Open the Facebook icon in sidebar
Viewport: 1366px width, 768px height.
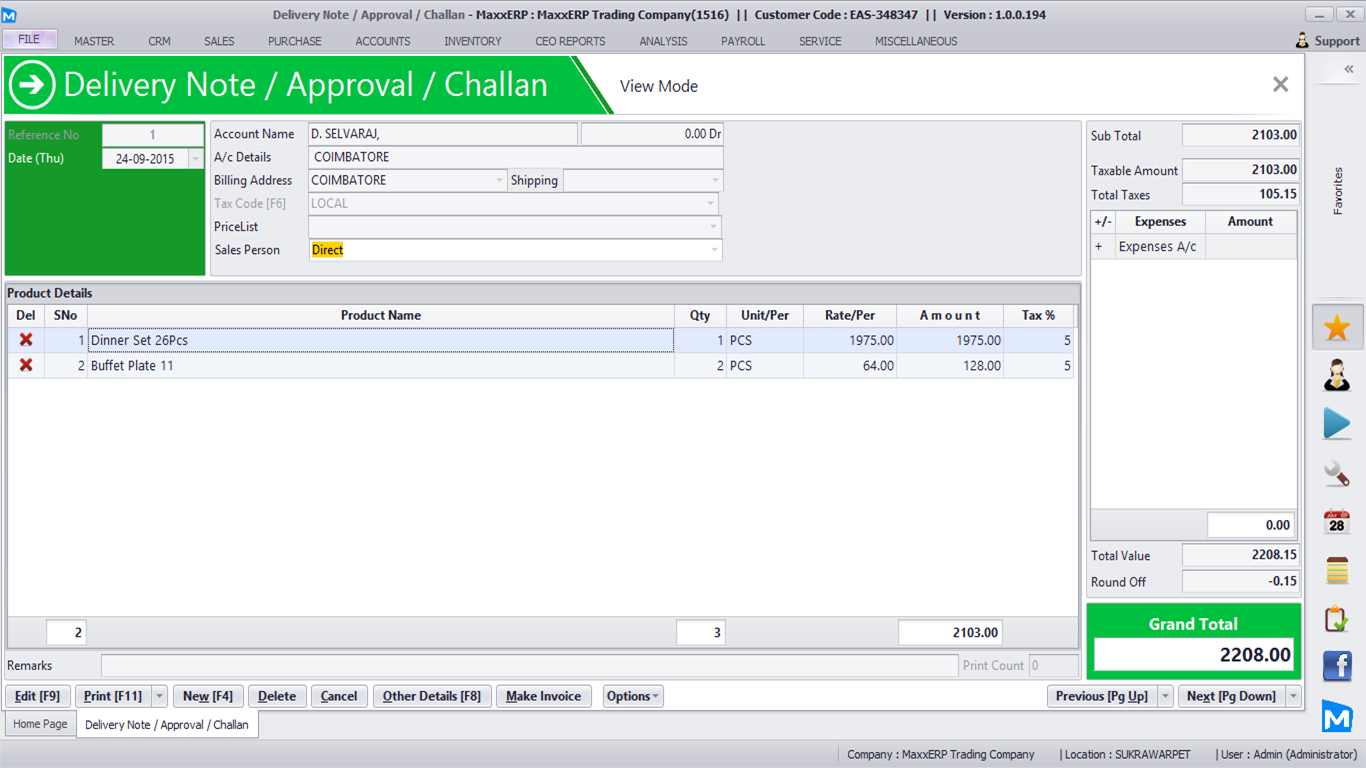(x=1337, y=666)
